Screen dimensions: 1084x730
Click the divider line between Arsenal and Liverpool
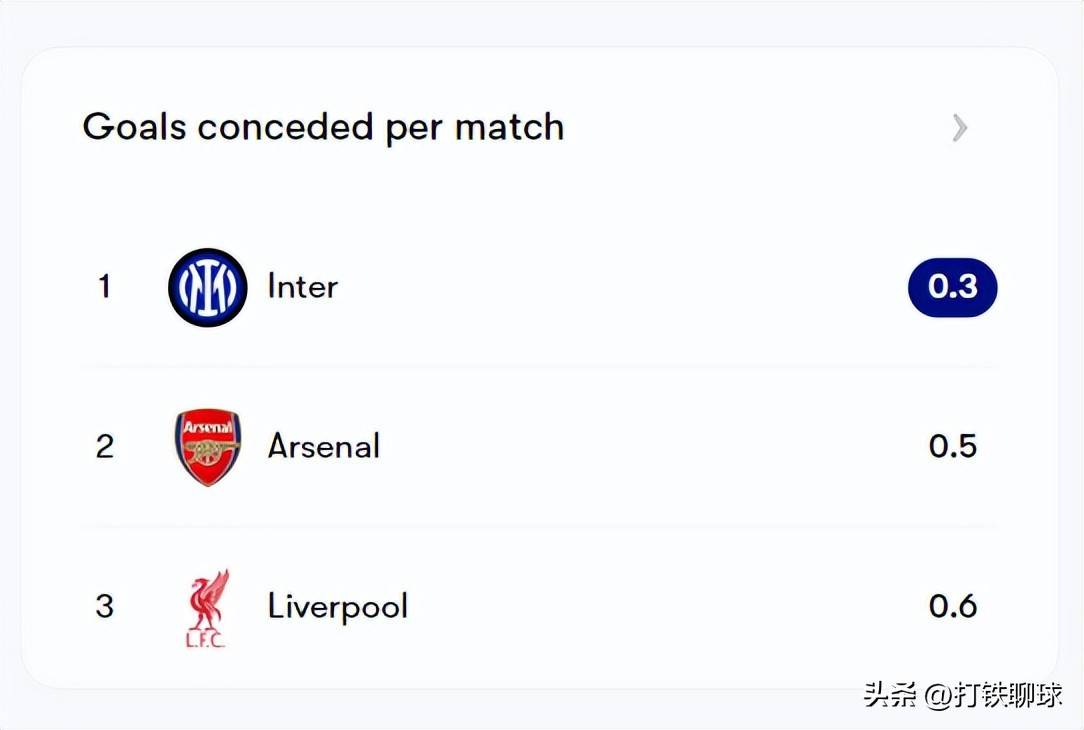[x=539, y=527]
